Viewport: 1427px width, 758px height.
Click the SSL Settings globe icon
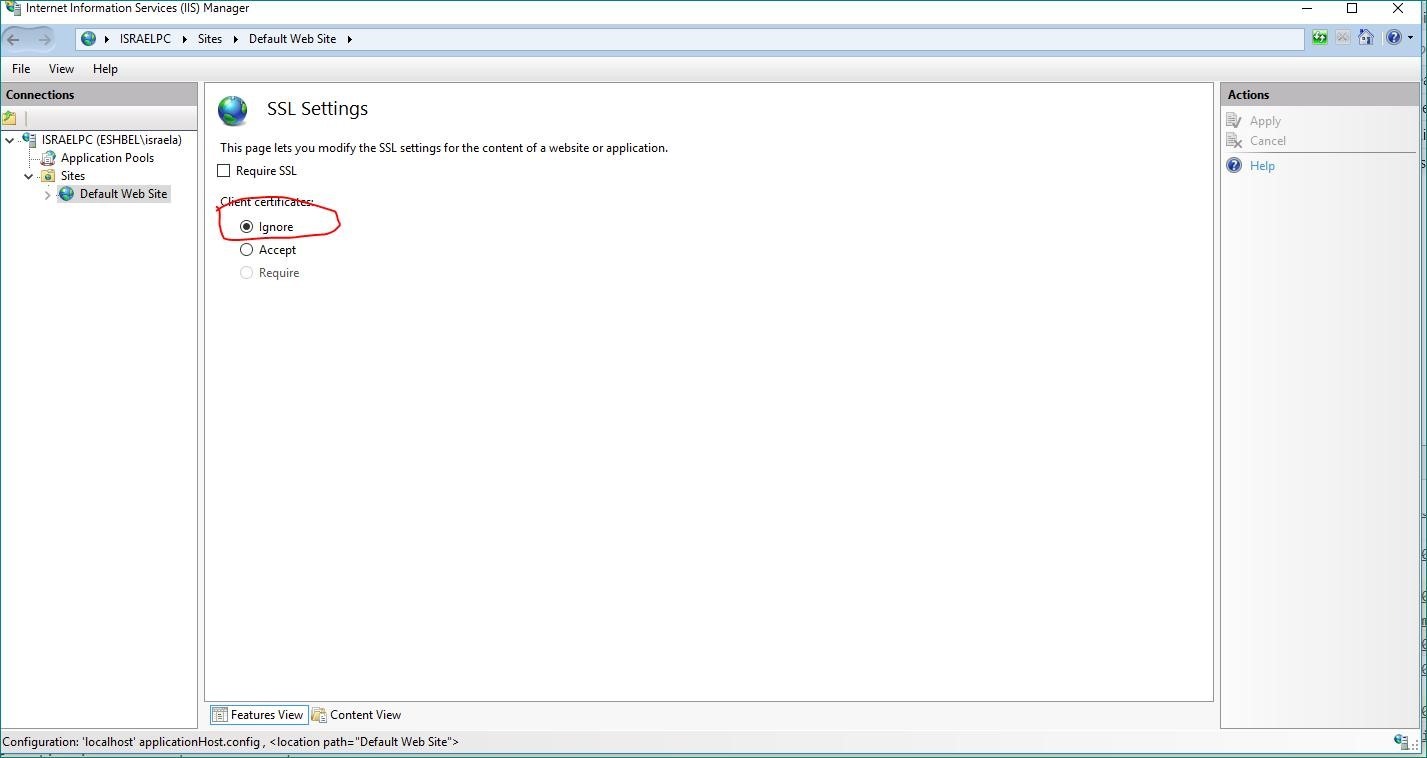[232, 110]
